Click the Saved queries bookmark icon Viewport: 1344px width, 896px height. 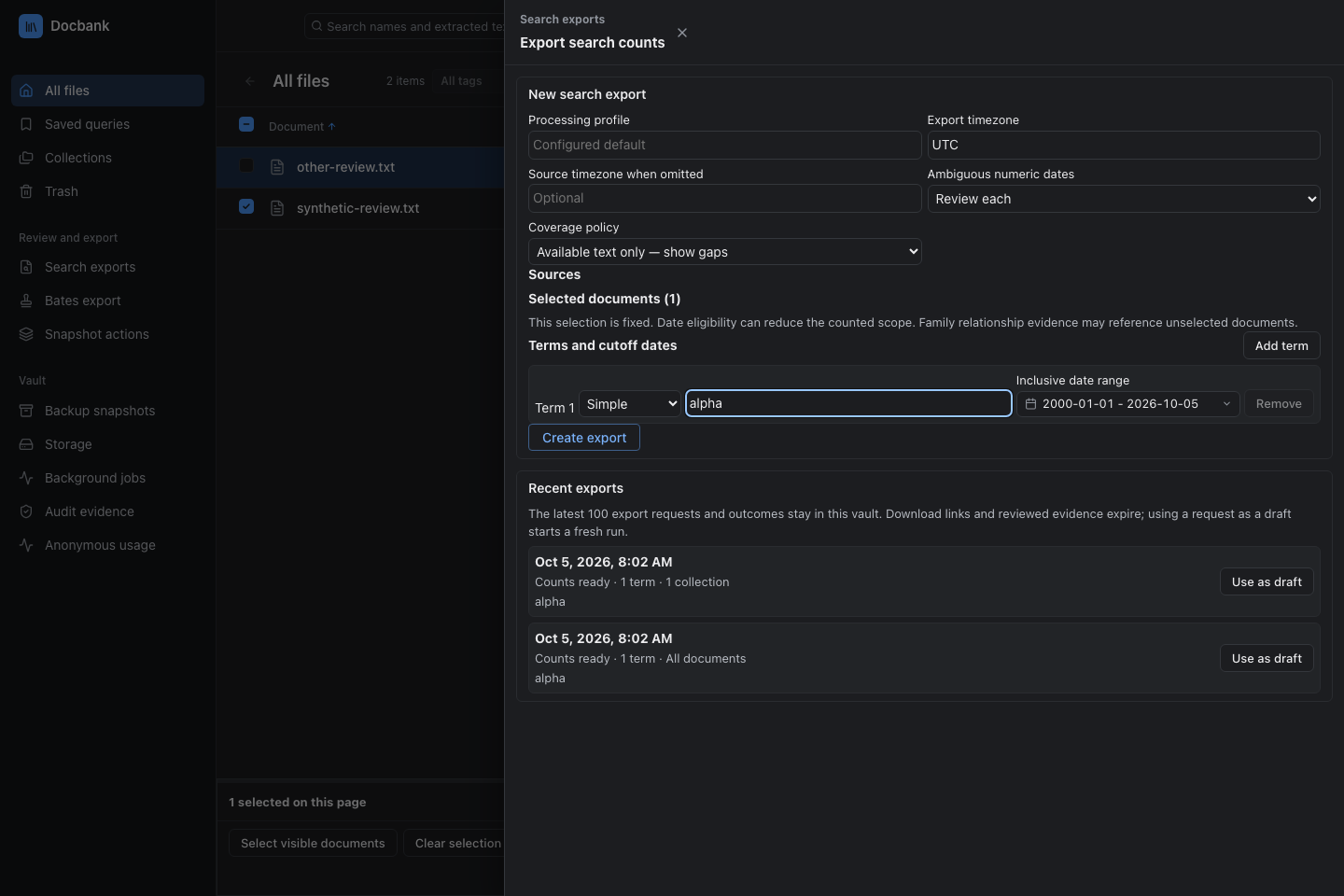pos(26,124)
